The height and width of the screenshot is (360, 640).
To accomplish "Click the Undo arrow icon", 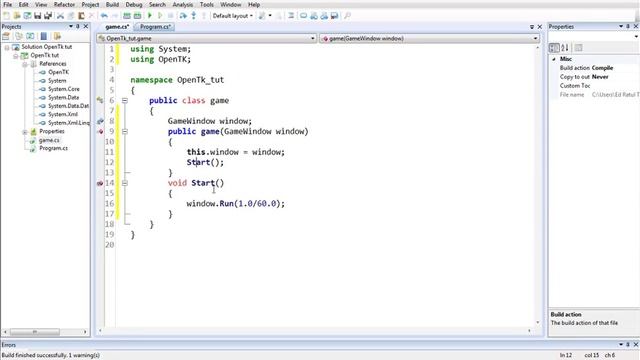I will 104,16.
